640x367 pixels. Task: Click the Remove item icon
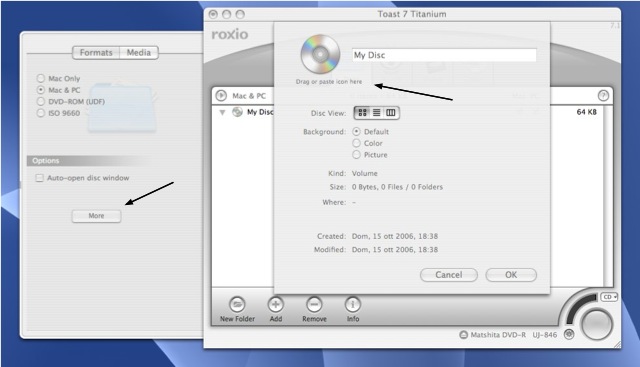314,305
